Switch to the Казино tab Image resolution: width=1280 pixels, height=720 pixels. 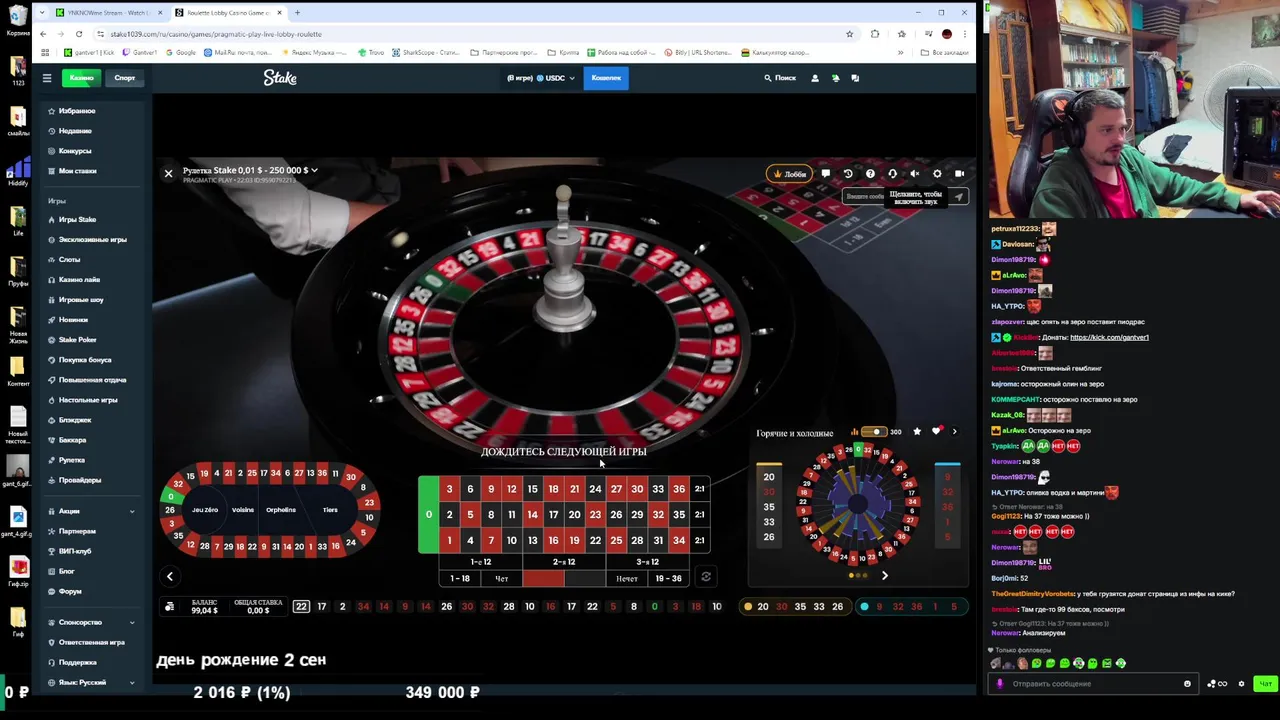(81, 77)
